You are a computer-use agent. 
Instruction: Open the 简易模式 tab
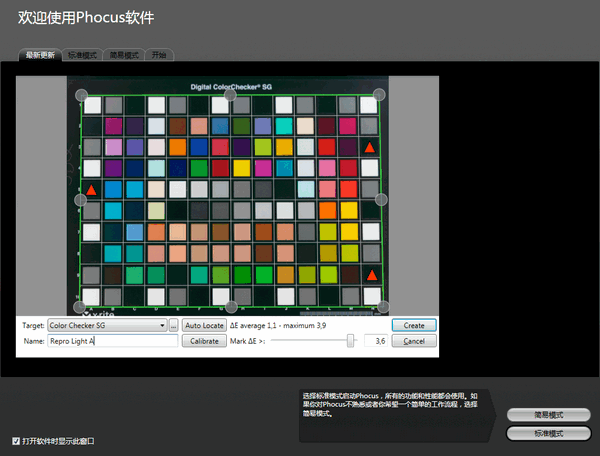[x=125, y=55]
